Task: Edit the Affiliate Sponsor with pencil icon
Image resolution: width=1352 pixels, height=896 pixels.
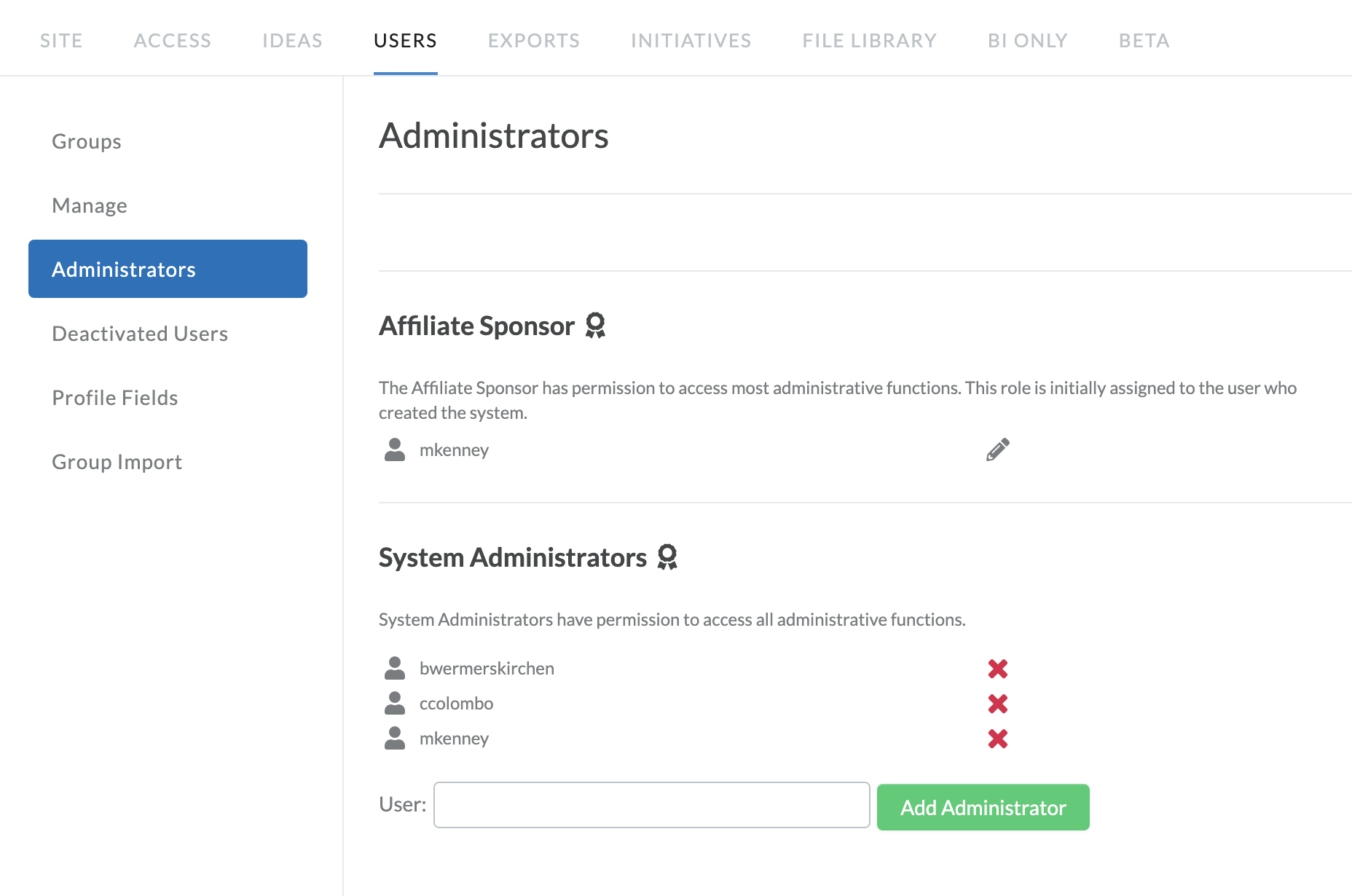Action: pos(998,450)
